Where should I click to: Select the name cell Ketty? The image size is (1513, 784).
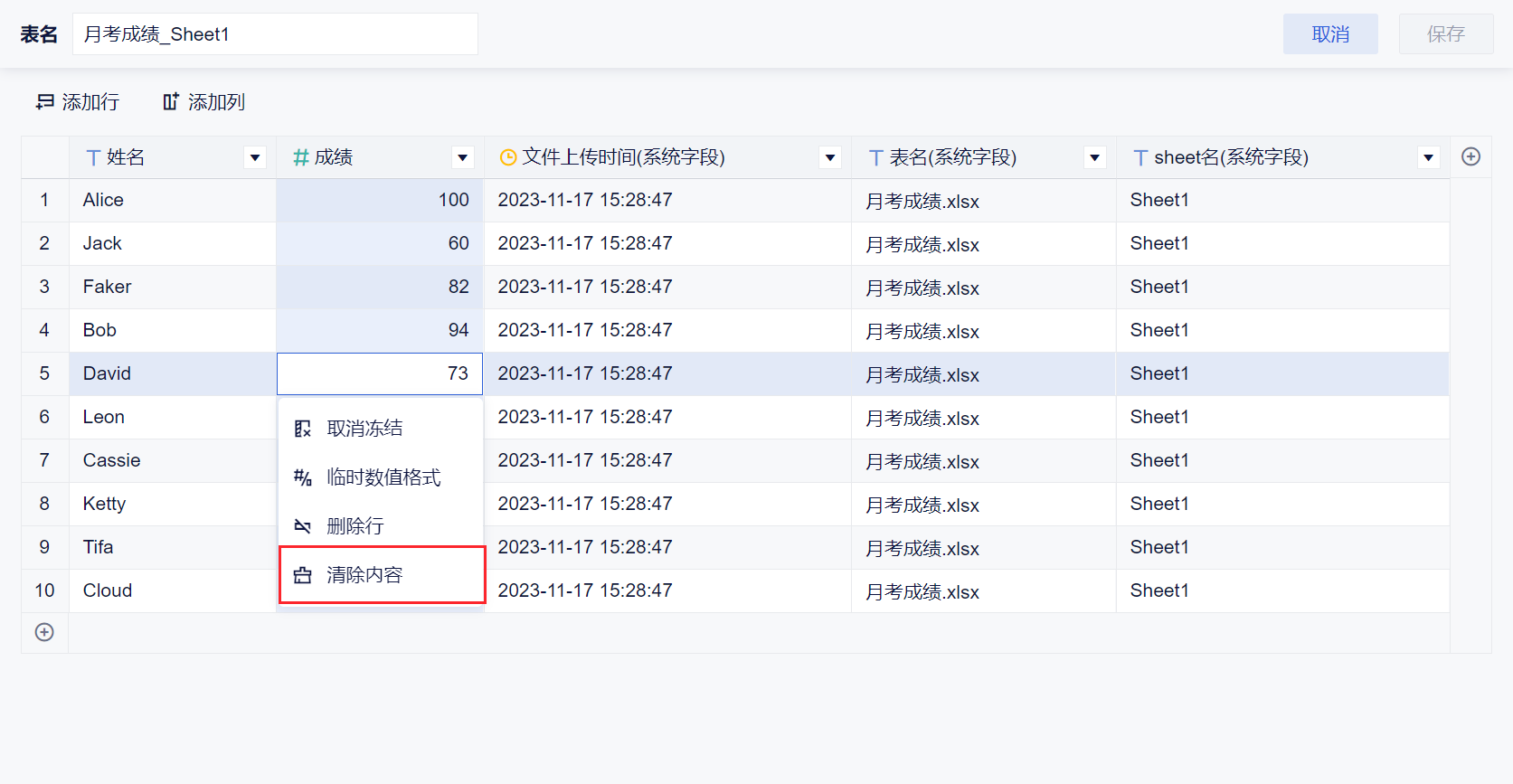coord(173,504)
